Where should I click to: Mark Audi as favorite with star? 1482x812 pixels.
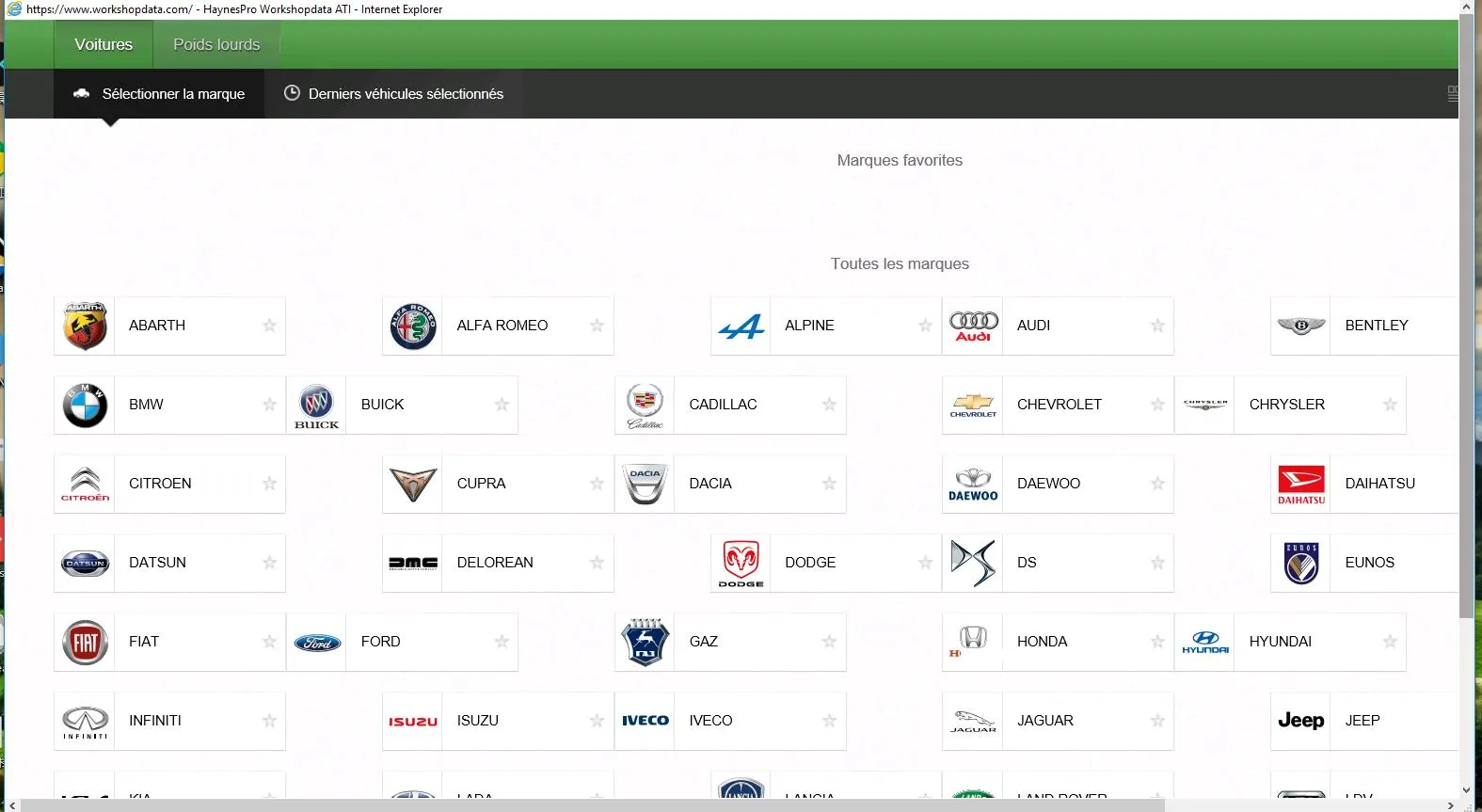(x=1157, y=326)
